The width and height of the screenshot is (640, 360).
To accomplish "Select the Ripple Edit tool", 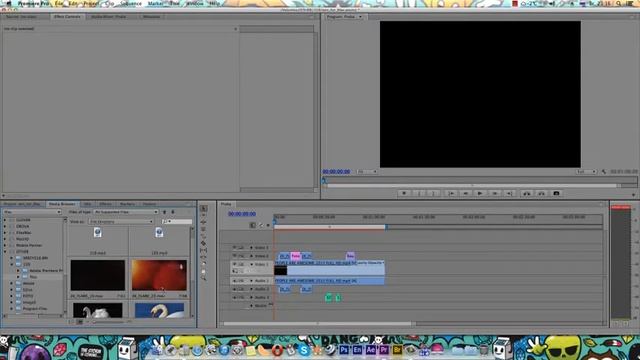I will pos(204,222).
